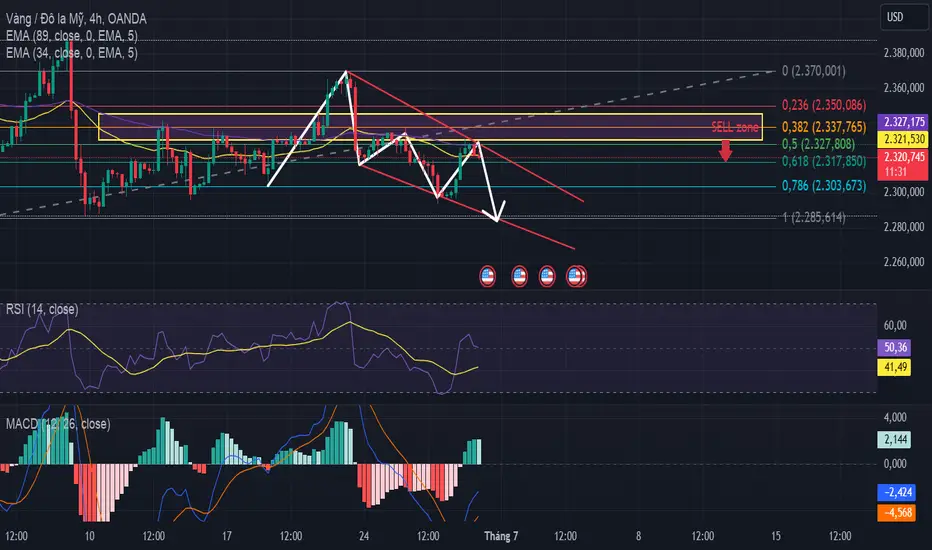This screenshot has width=932, height=550.
Task: Click the 2,144 MACD histogram value tag
Action: (895, 439)
